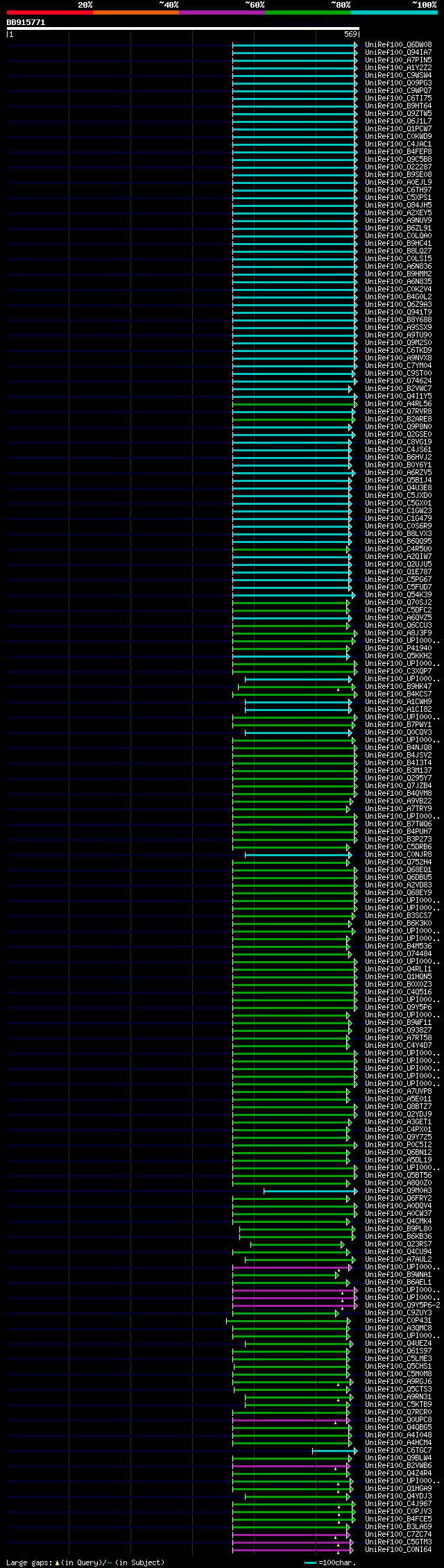Click the alignment bar for UniRef100_B9HK47
444x1568 pixels.
(297, 686)
